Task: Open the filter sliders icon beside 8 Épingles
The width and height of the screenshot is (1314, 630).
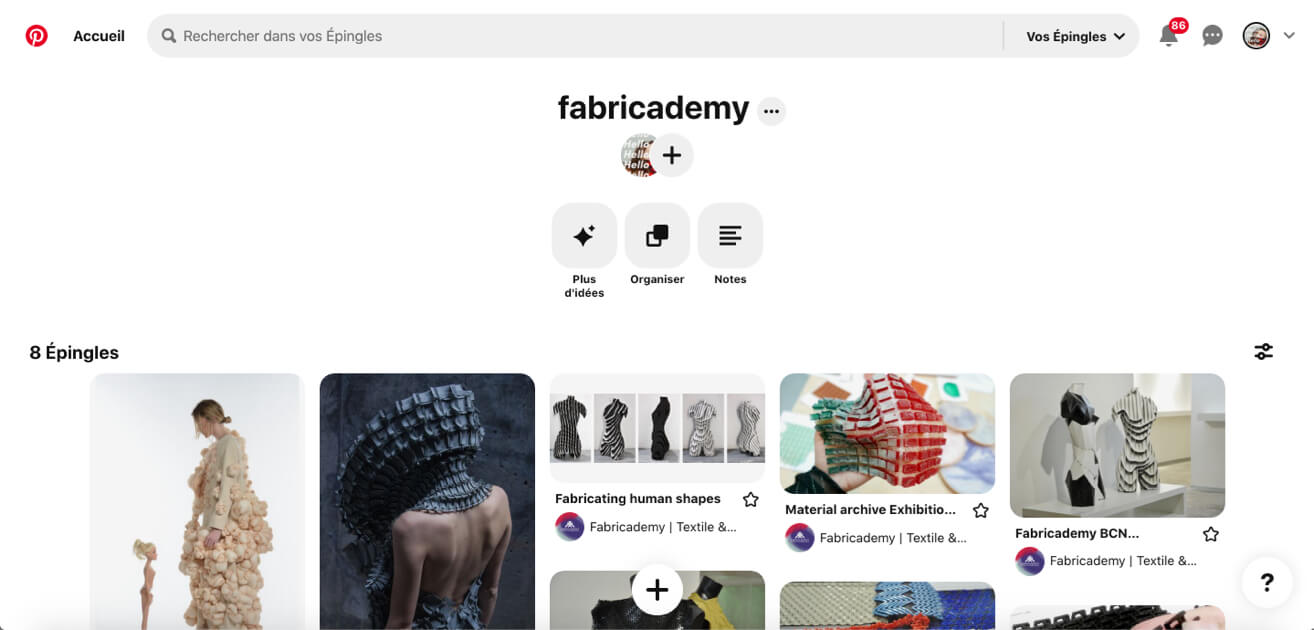Action: (x=1264, y=351)
